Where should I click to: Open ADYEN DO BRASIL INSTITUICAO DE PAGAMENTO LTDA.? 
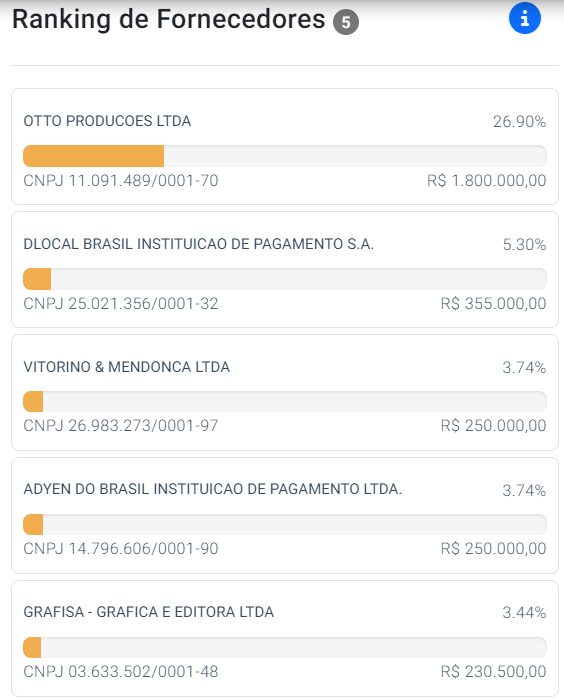point(213,489)
